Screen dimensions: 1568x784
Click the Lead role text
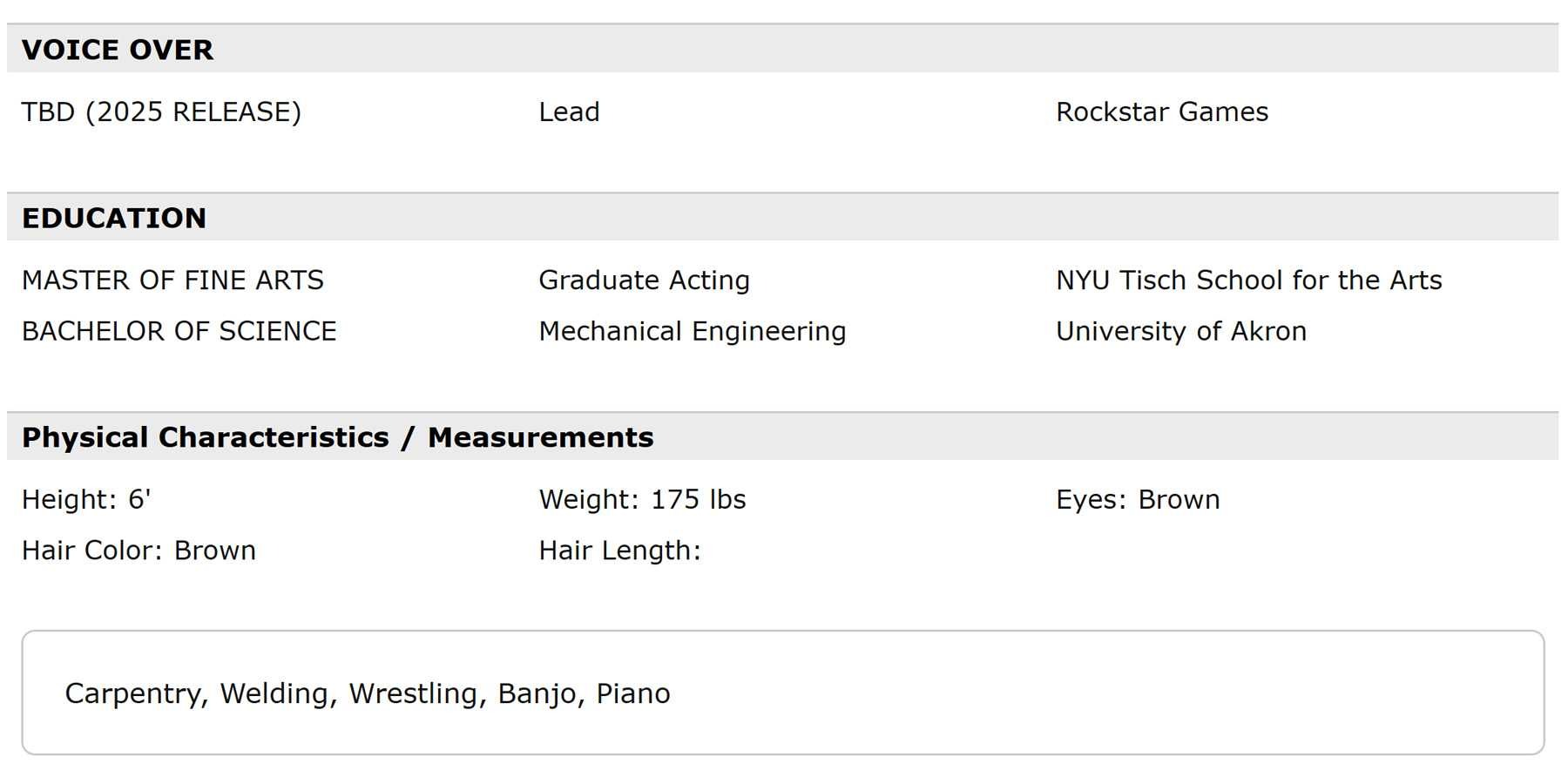[569, 112]
